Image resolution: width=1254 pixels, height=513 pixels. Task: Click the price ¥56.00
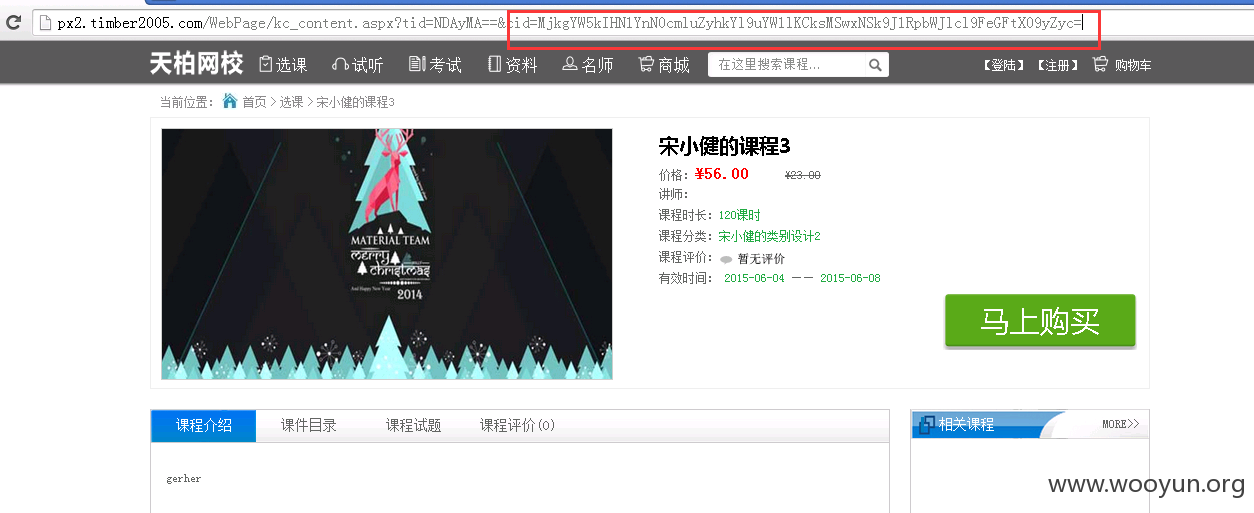point(722,174)
